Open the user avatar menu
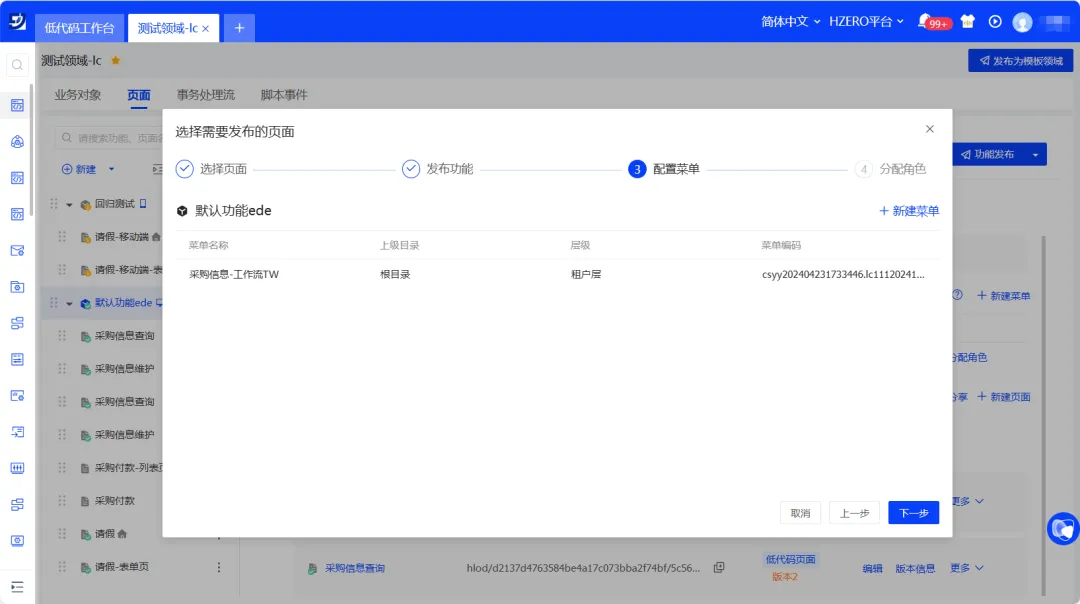 [1022, 23]
